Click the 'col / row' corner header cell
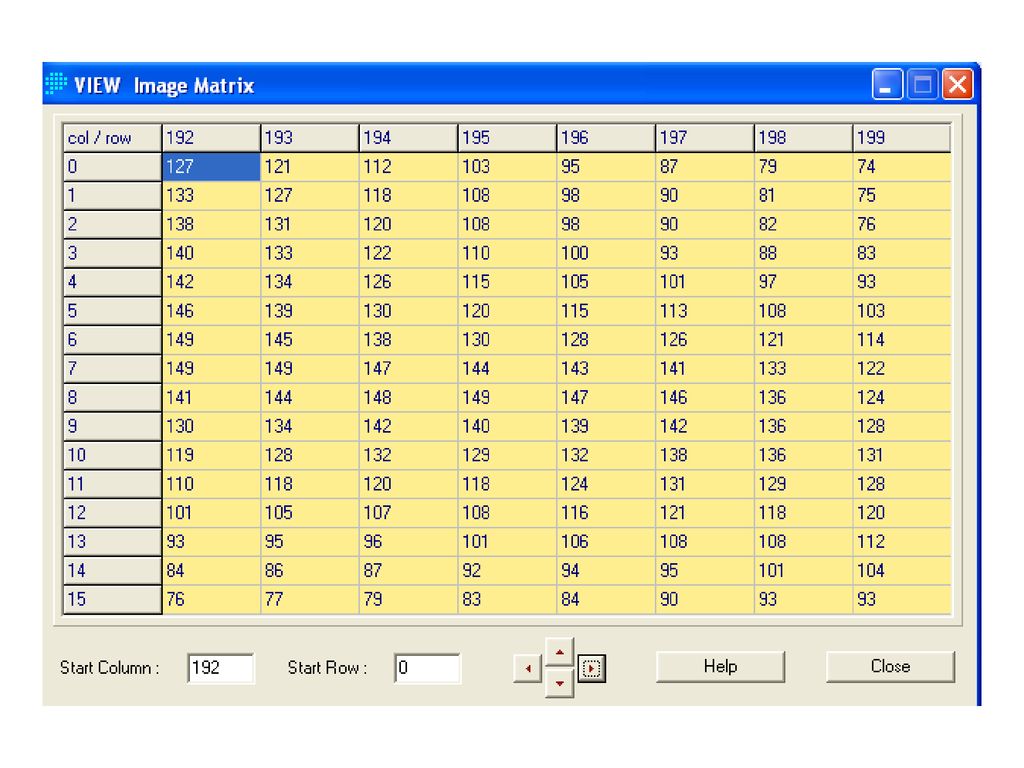 click(112, 137)
